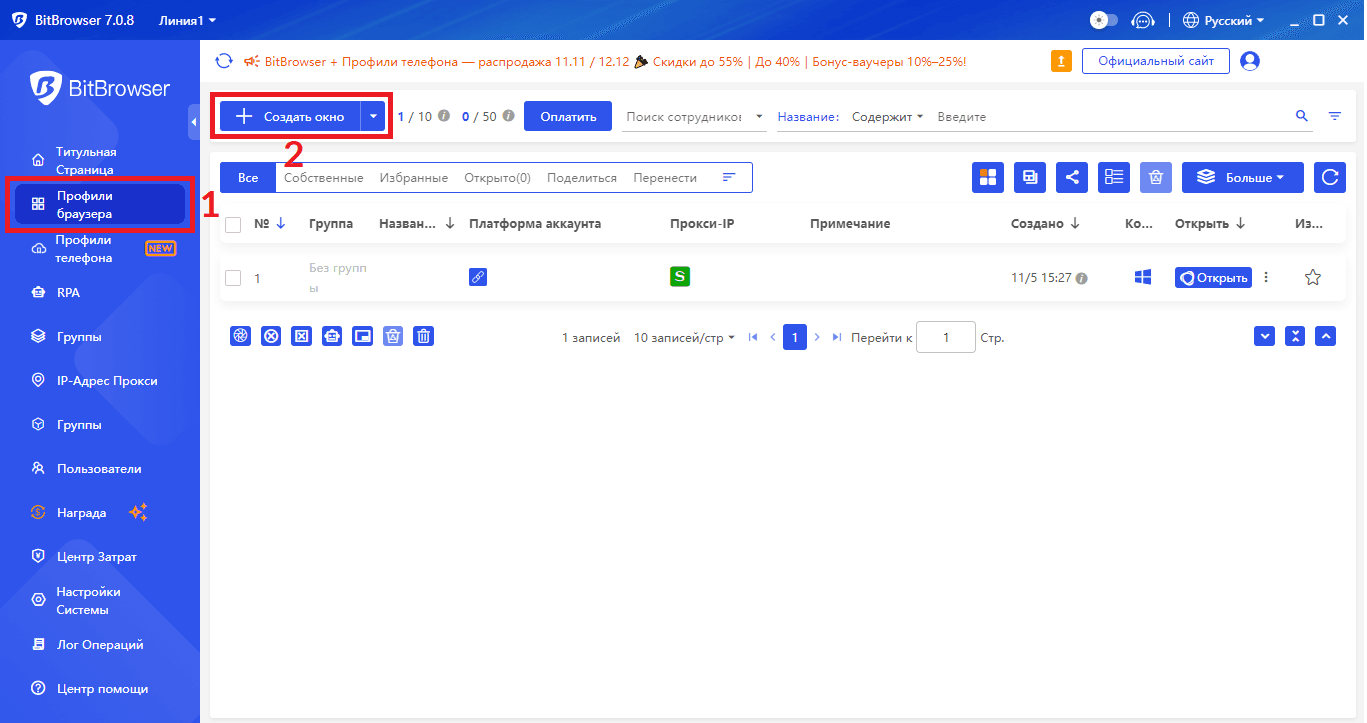Open RPA in the sidebar menu

click(x=68, y=293)
